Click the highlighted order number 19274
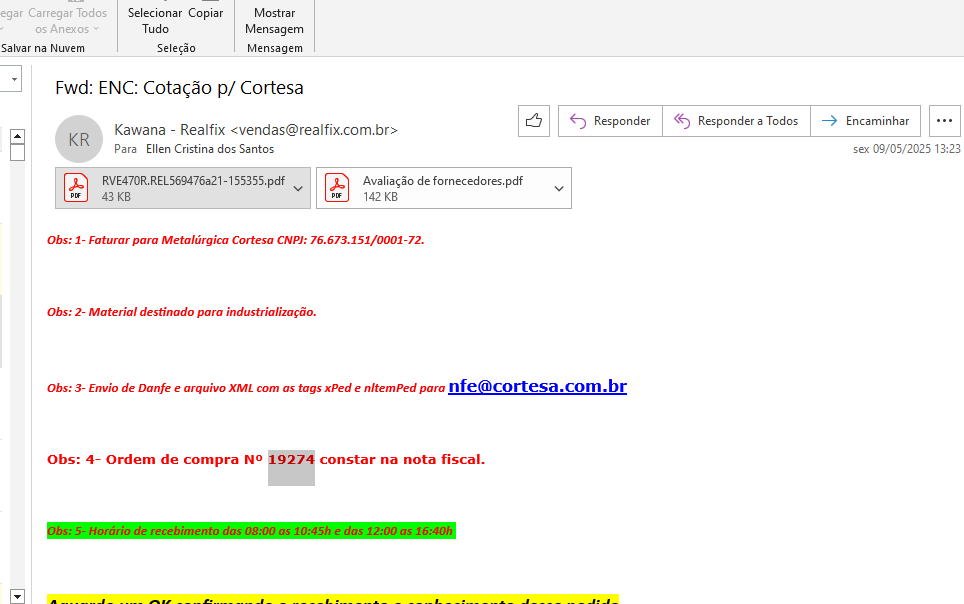964x604 pixels. (291, 460)
